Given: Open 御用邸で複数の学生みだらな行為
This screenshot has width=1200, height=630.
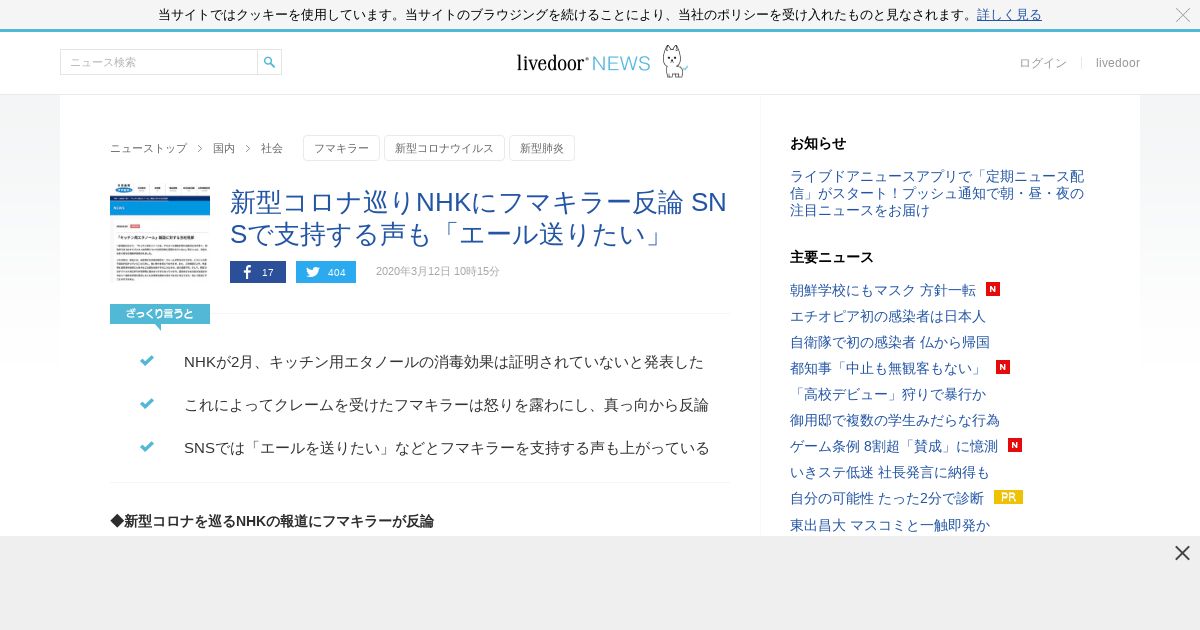Looking at the screenshot, I should click(895, 420).
